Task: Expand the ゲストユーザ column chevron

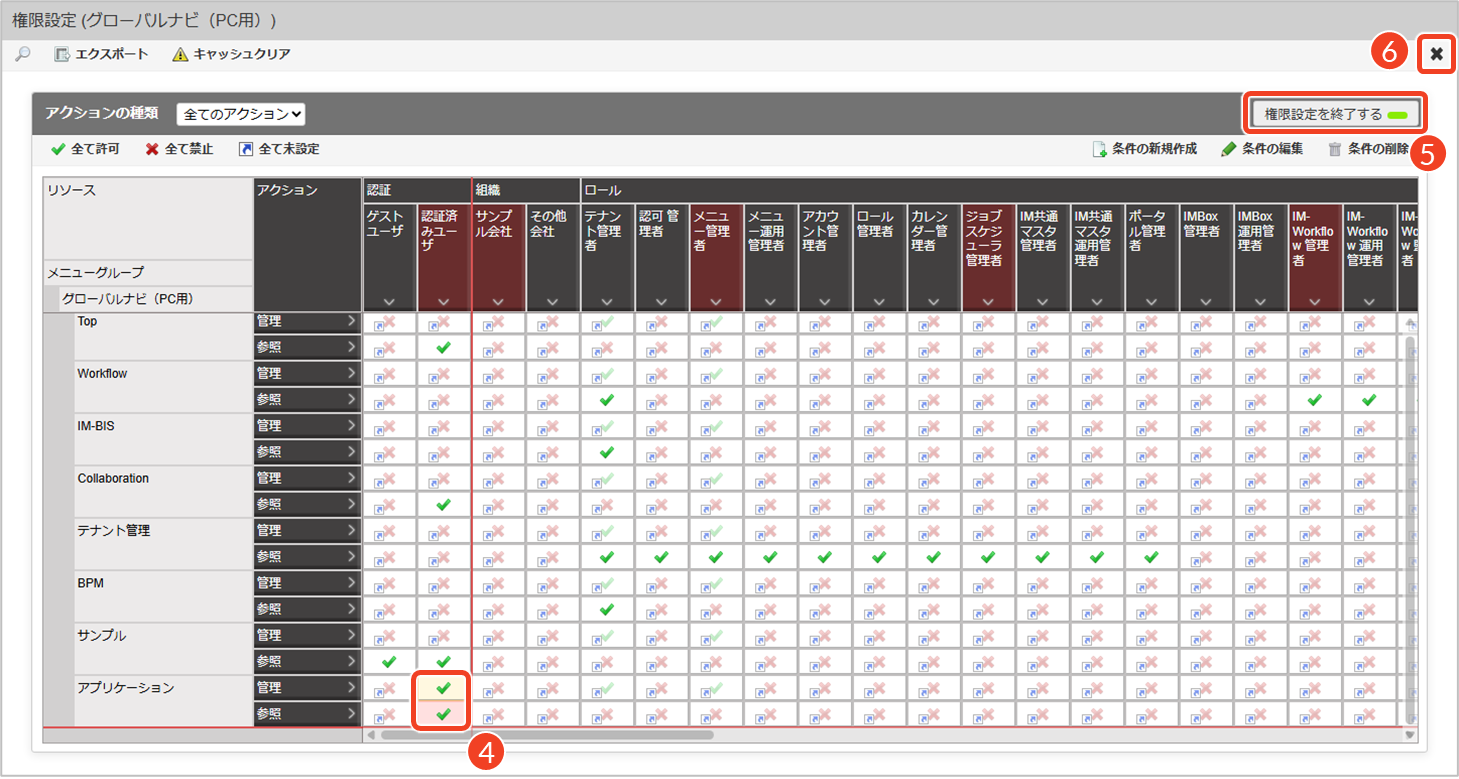Action: click(389, 301)
